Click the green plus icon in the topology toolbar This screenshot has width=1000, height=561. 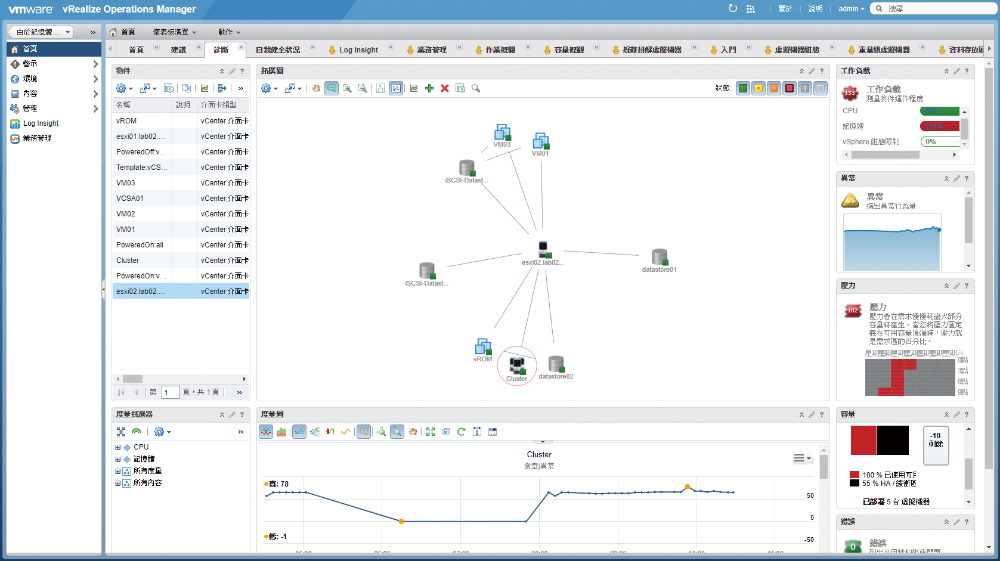[x=429, y=89]
